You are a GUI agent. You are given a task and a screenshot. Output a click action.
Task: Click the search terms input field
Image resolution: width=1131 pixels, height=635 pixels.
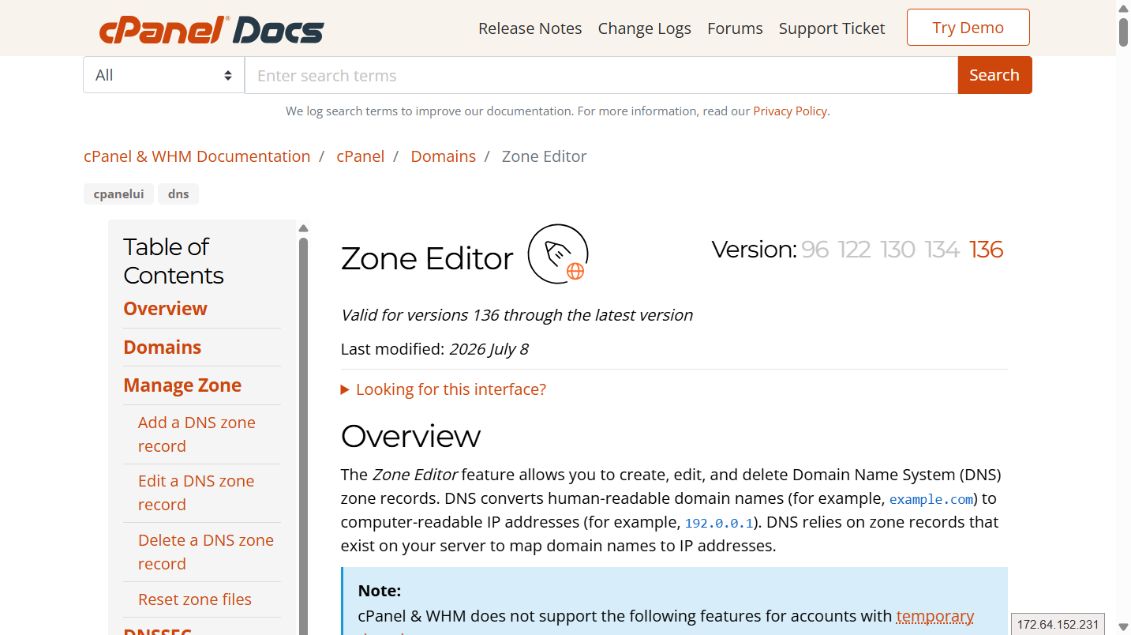pyautogui.click(x=601, y=75)
